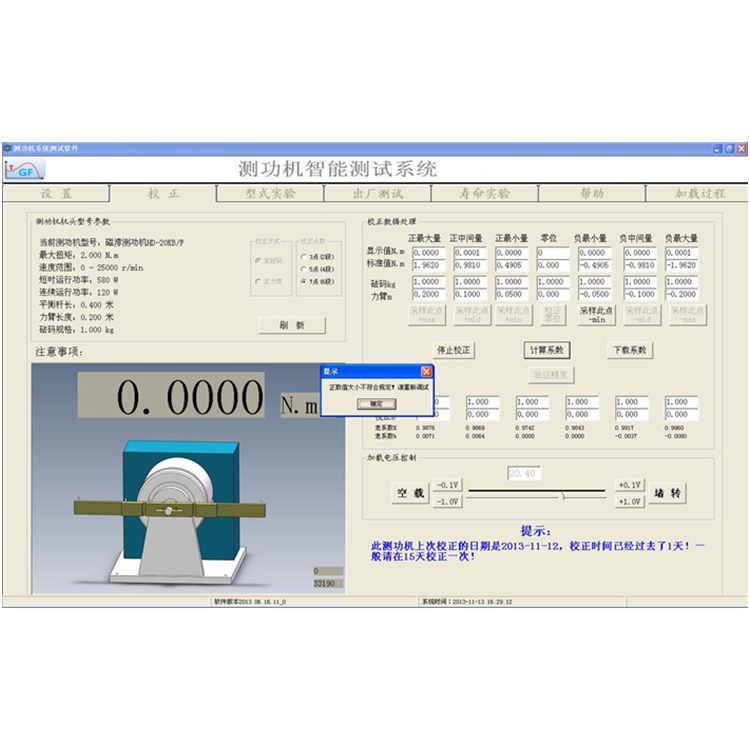Click the 校正零位 button
This screenshot has width=750, height=750.
553,315
